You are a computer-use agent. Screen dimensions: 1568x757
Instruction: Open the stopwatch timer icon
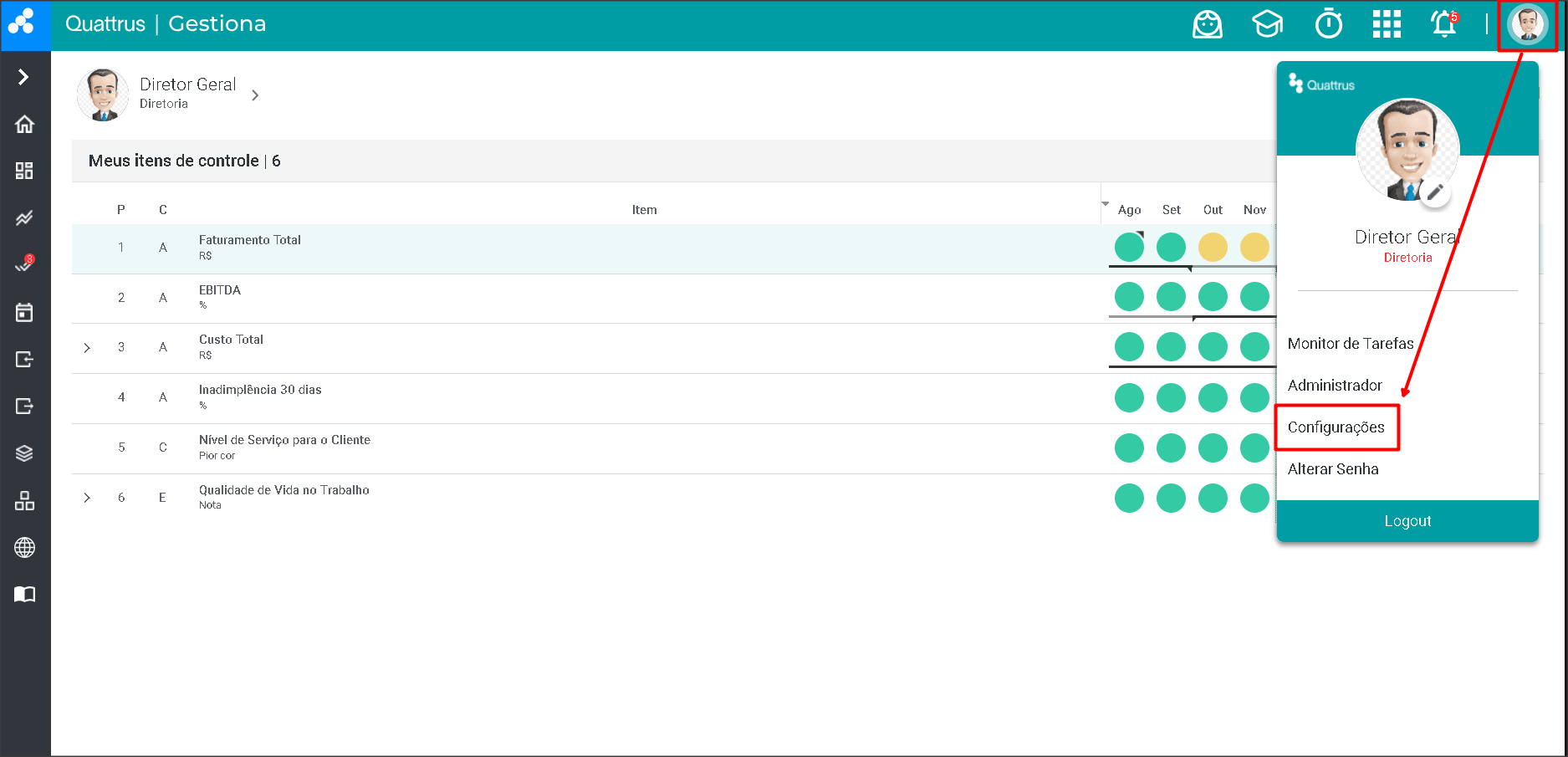pyautogui.click(x=1328, y=24)
